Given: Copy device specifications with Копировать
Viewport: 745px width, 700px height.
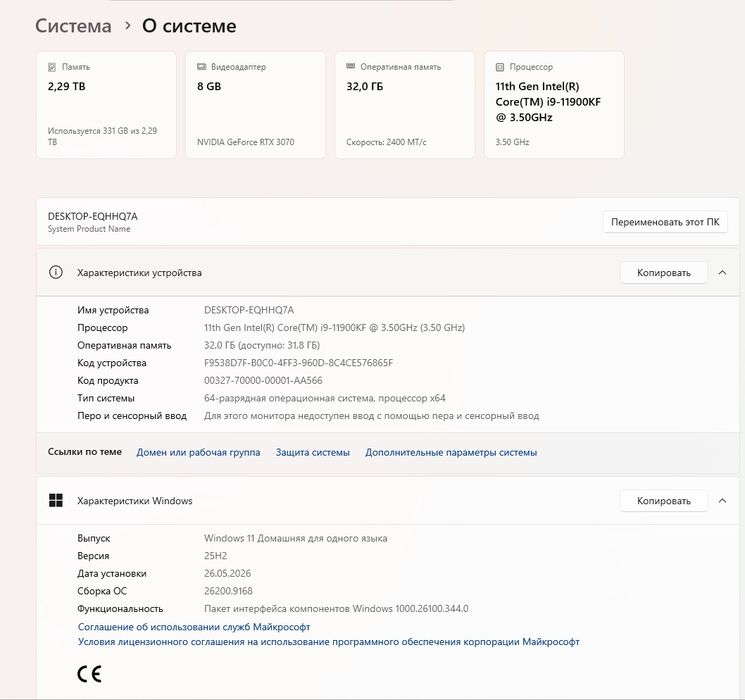Looking at the screenshot, I should coord(664,273).
